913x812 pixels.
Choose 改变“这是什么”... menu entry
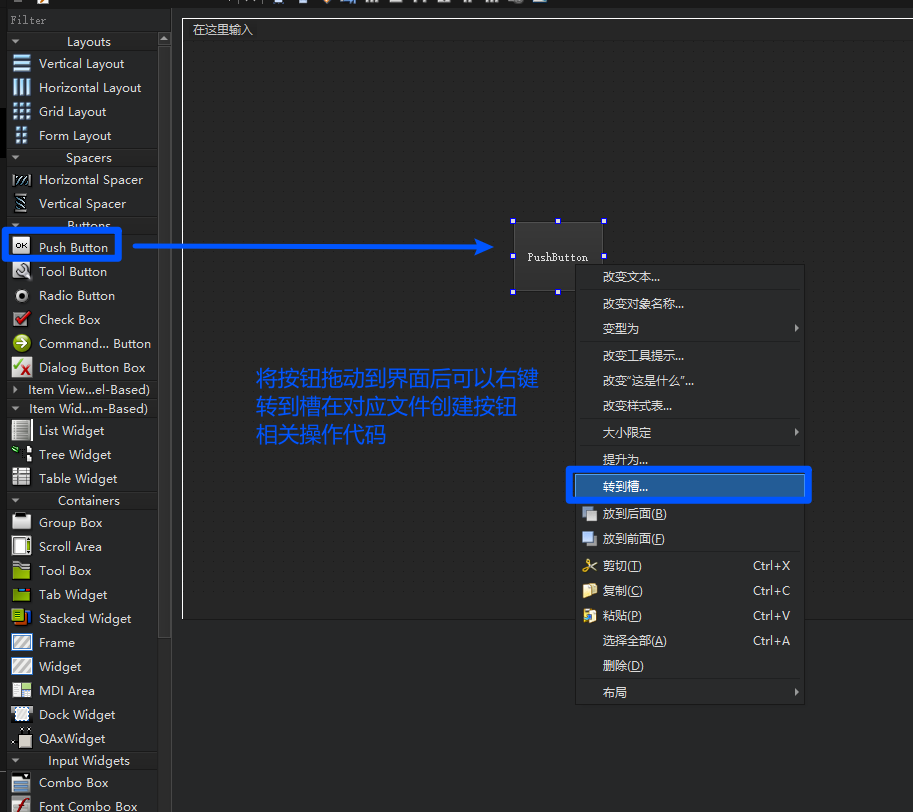689,381
